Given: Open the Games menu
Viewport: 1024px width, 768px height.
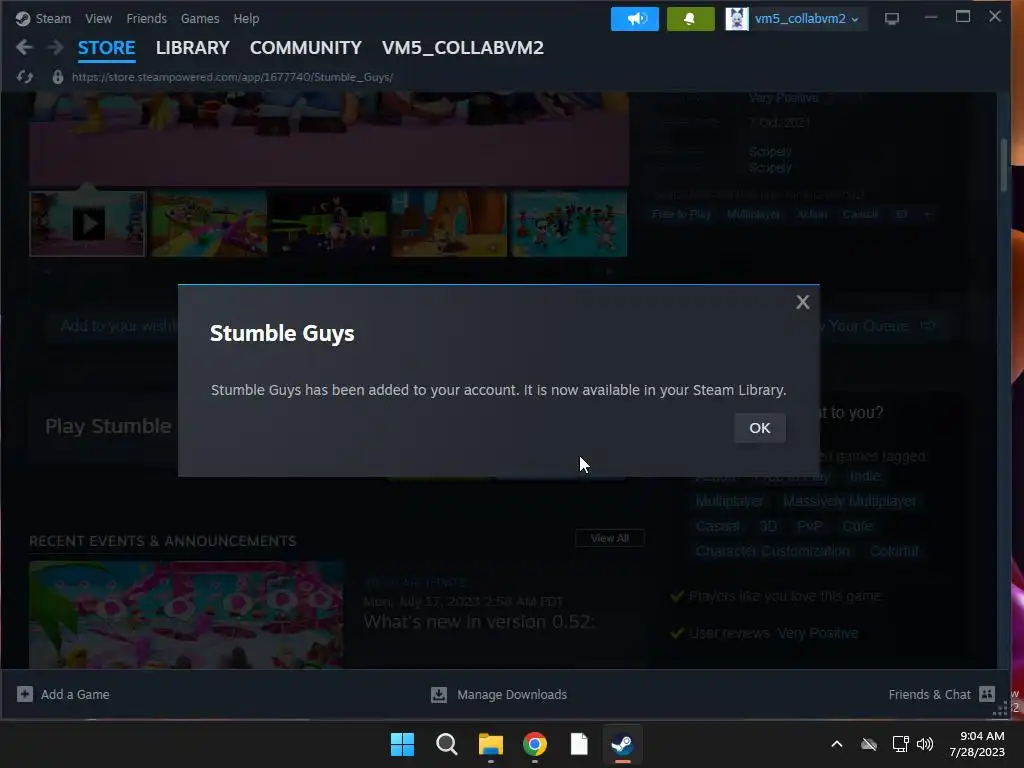Looking at the screenshot, I should 200,18.
